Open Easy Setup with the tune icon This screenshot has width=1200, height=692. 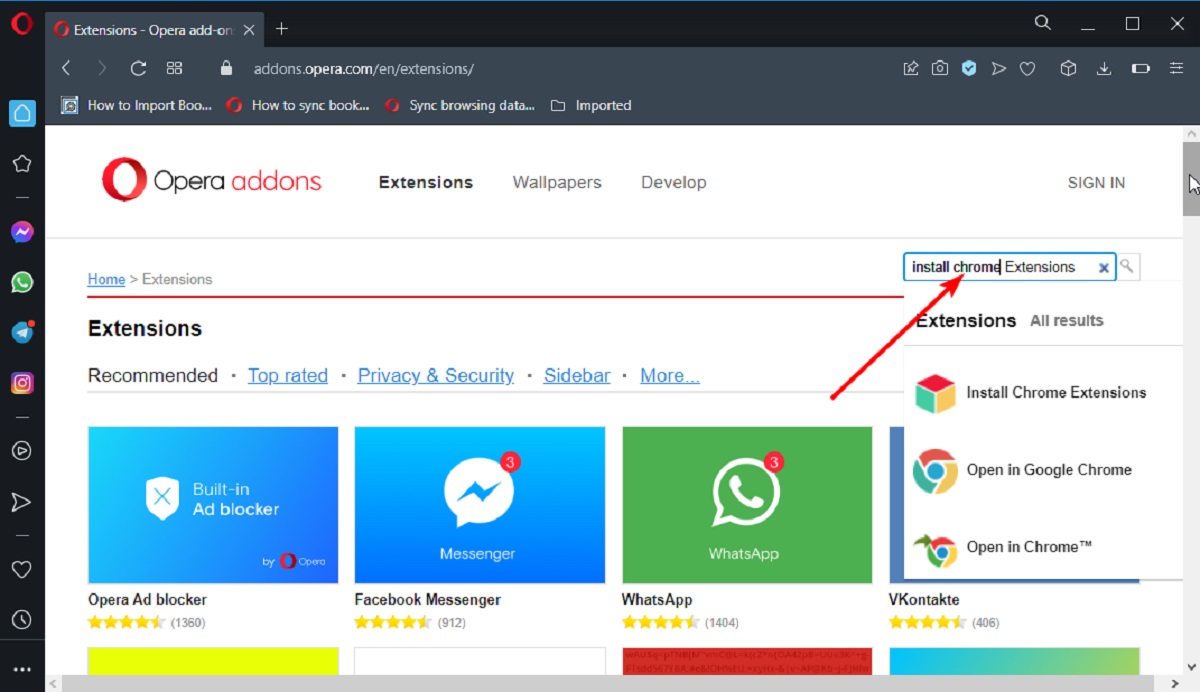coord(1175,68)
